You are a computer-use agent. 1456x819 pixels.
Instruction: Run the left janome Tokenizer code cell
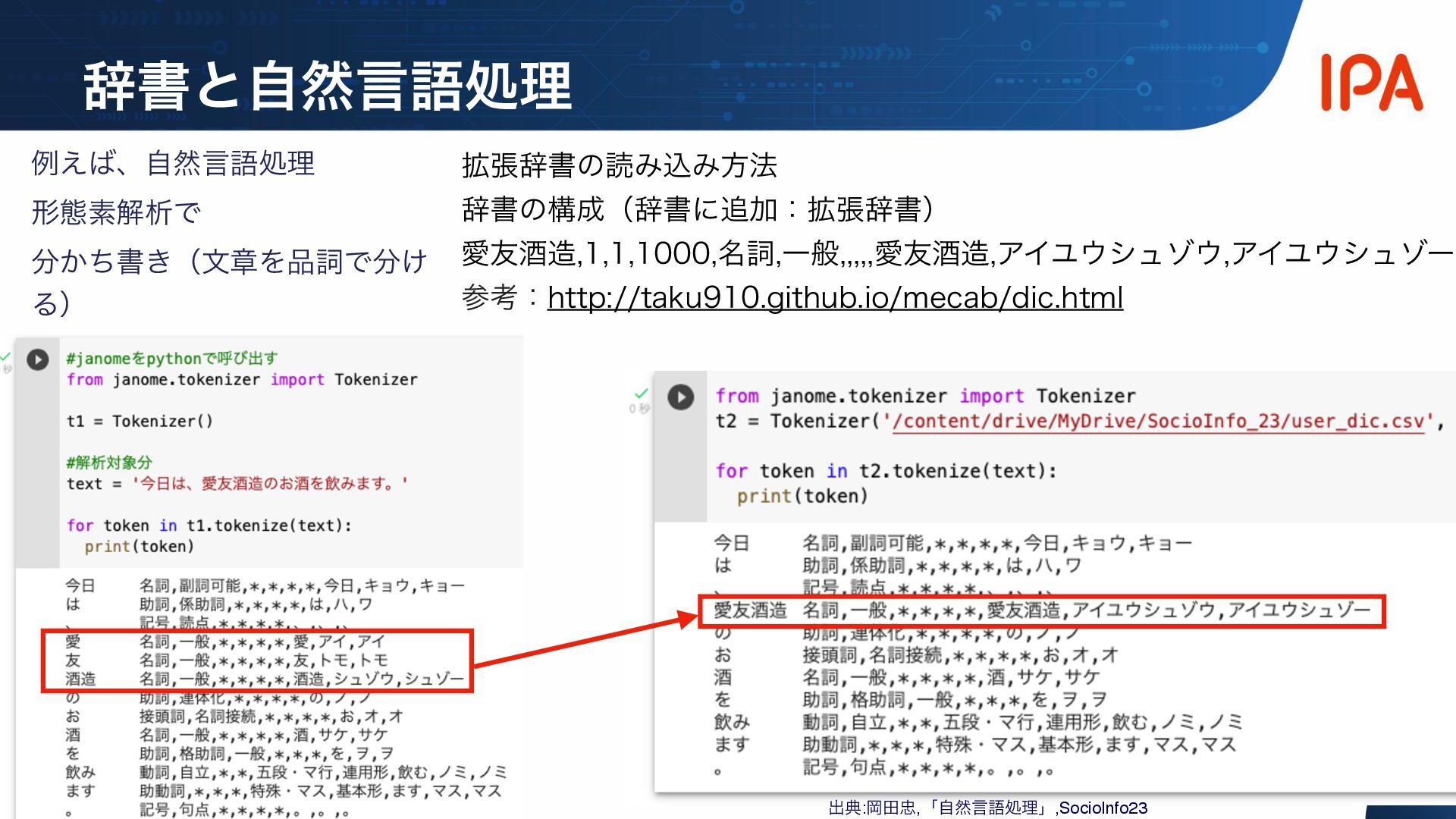coord(37,359)
